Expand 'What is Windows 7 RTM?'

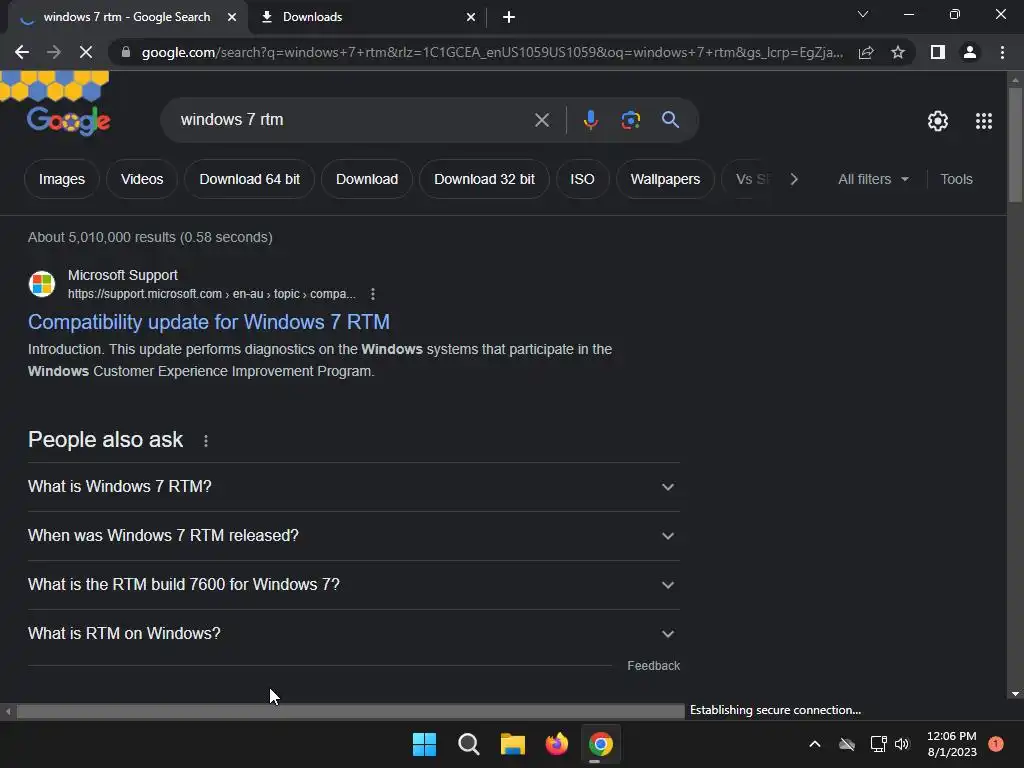354,487
